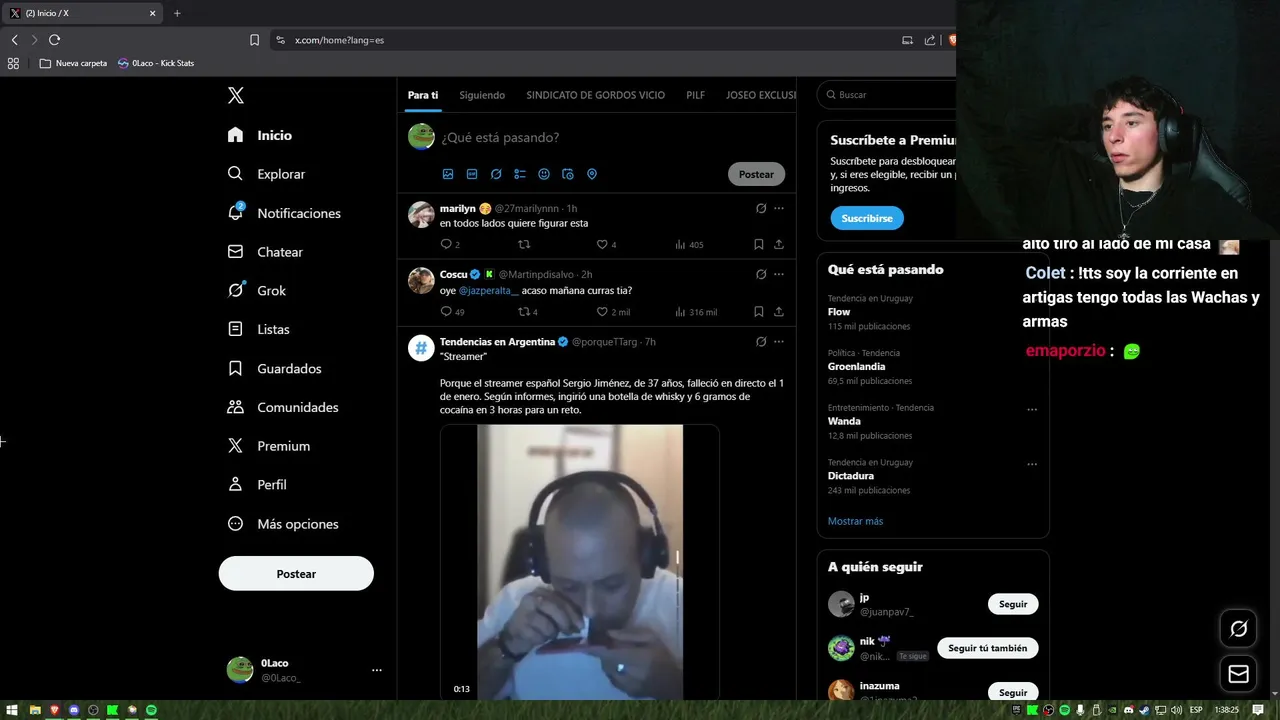Select the PILF tab

(x=695, y=95)
